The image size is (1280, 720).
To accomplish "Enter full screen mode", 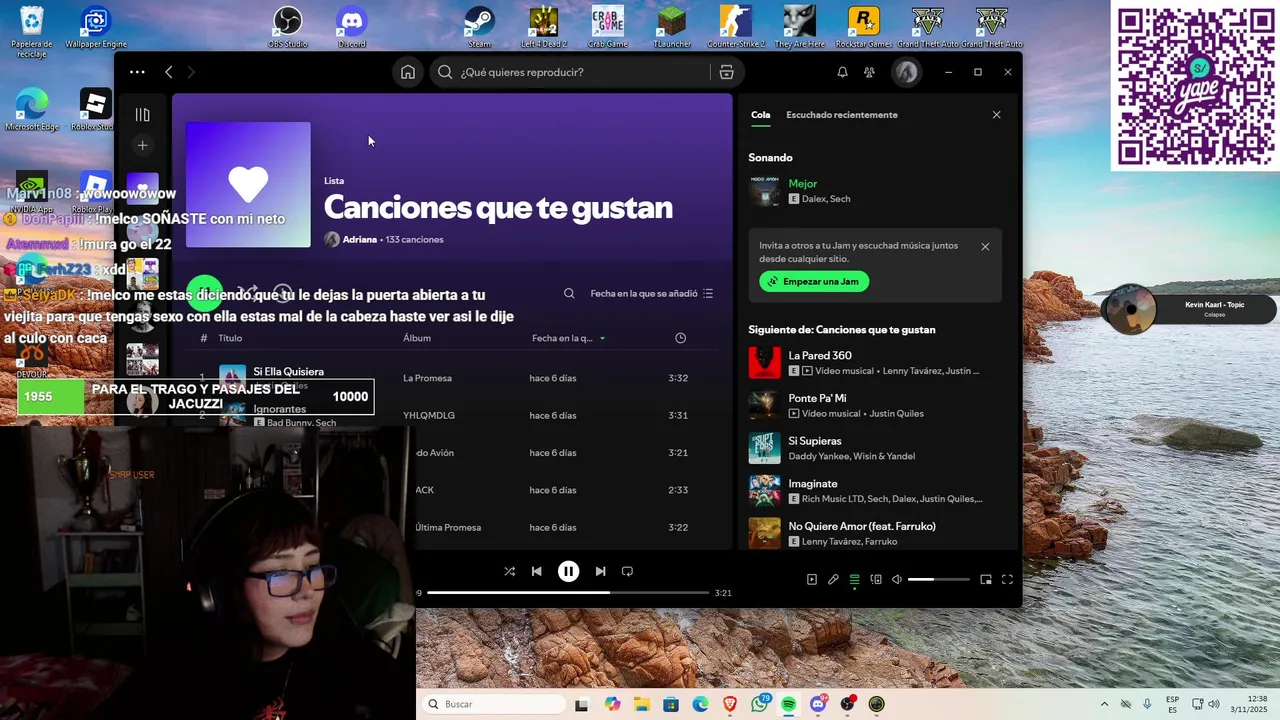I will [1007, 579].
